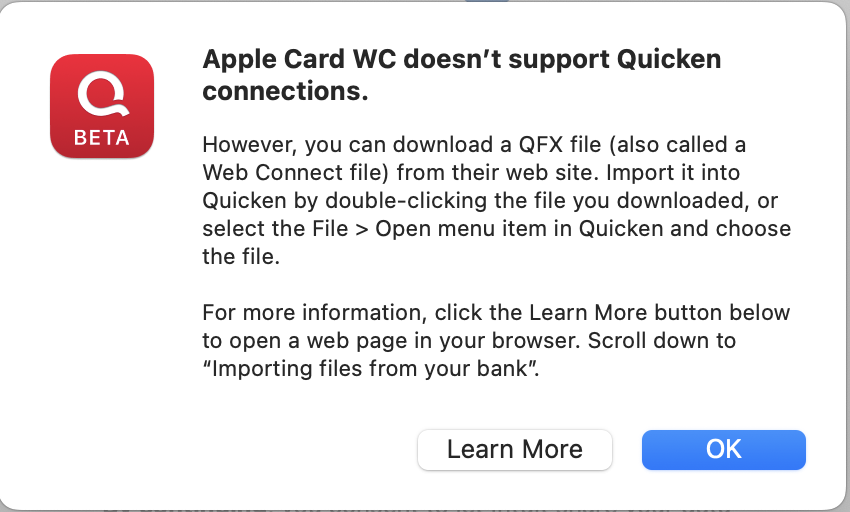Click "Learn More button below" in paragraph

tap(659, 313)
